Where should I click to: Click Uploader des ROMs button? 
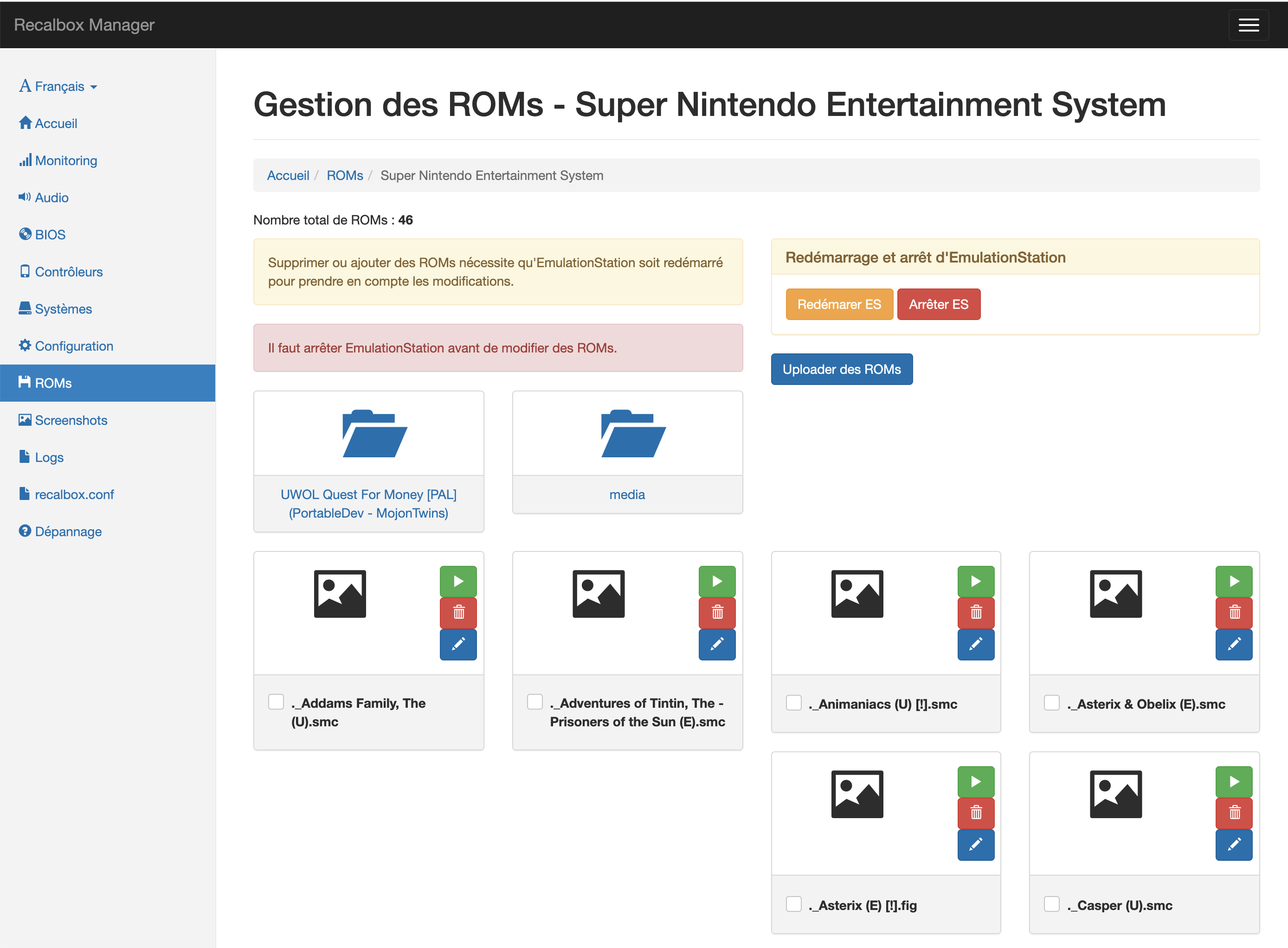pos(842,369)
